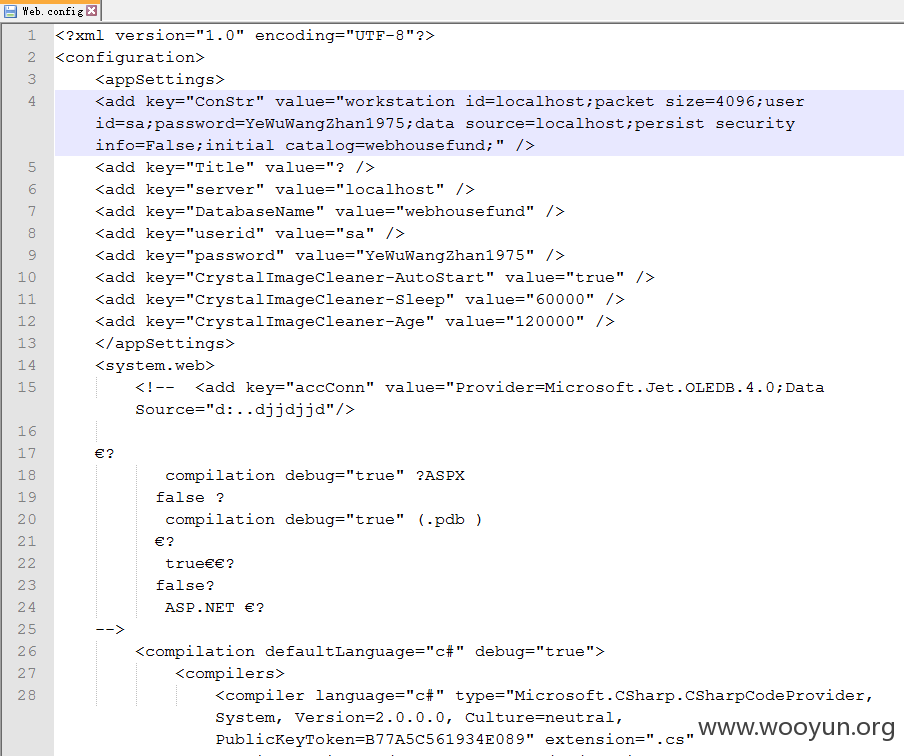The width and height of the screenshot is (904, 756).
Task: Click the CrystalImageCleaner-Sleep line
Action: 360,299
